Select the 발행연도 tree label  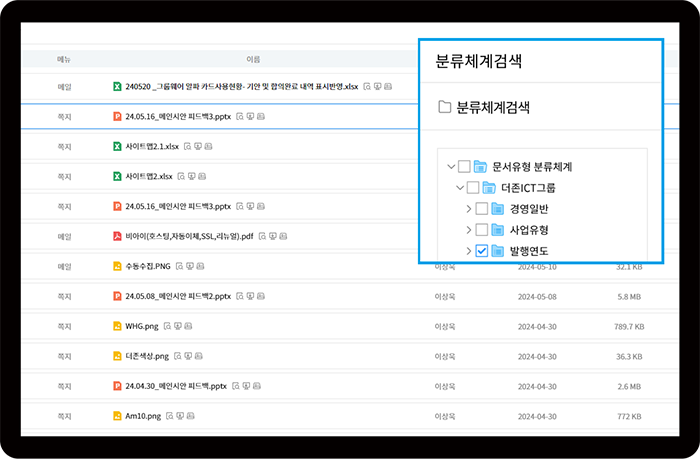[529, 250]
